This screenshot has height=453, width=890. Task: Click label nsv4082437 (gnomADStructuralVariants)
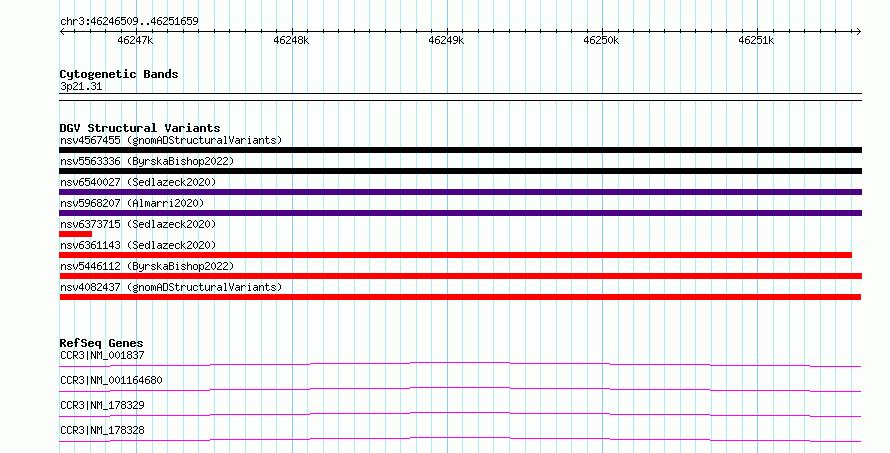(x=171, y=287)
